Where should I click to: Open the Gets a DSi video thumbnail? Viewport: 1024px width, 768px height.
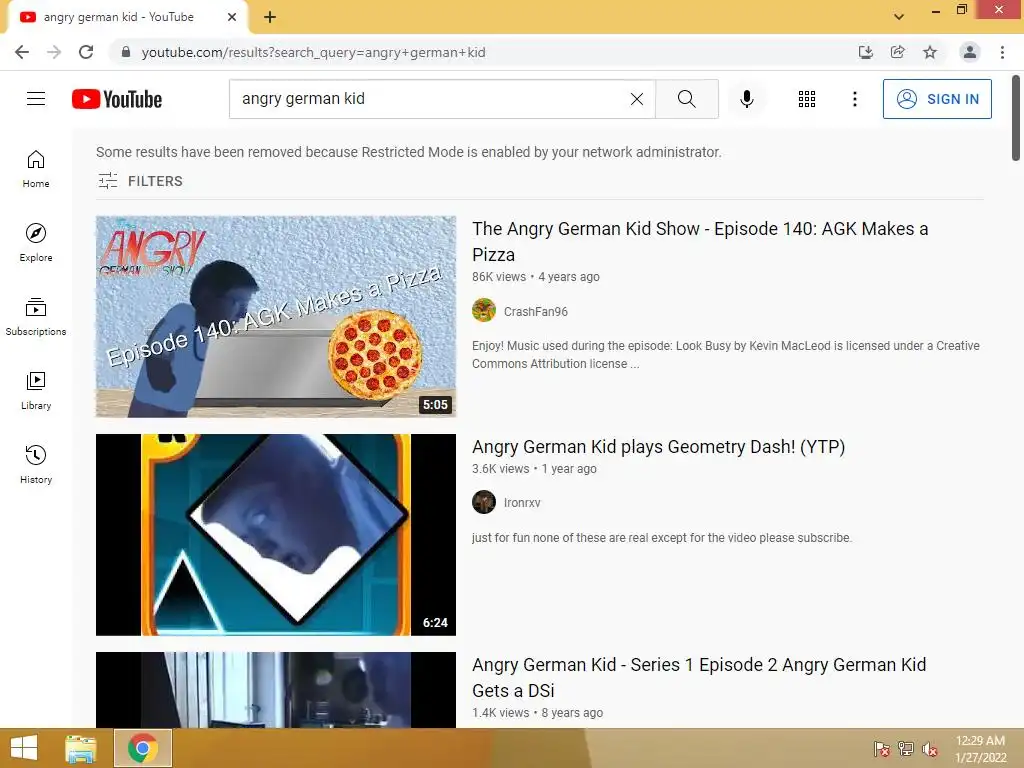click(x=276, y=690)
